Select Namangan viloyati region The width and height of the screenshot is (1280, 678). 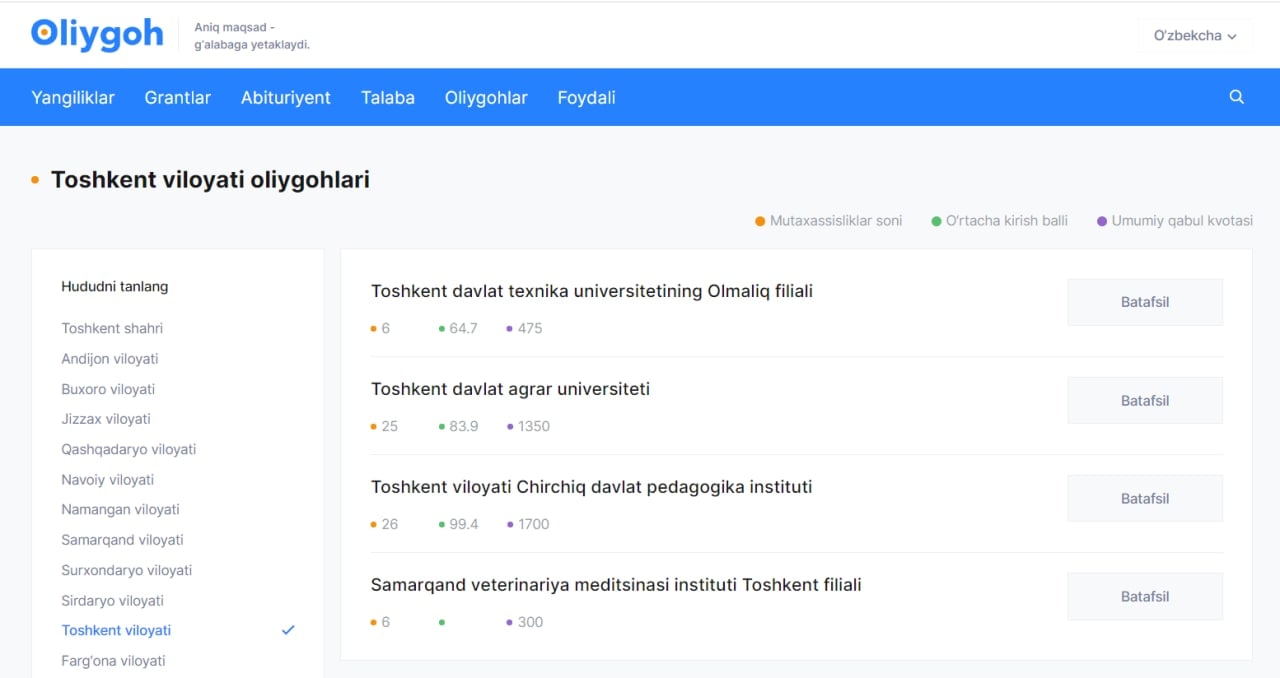coord(120,509)
